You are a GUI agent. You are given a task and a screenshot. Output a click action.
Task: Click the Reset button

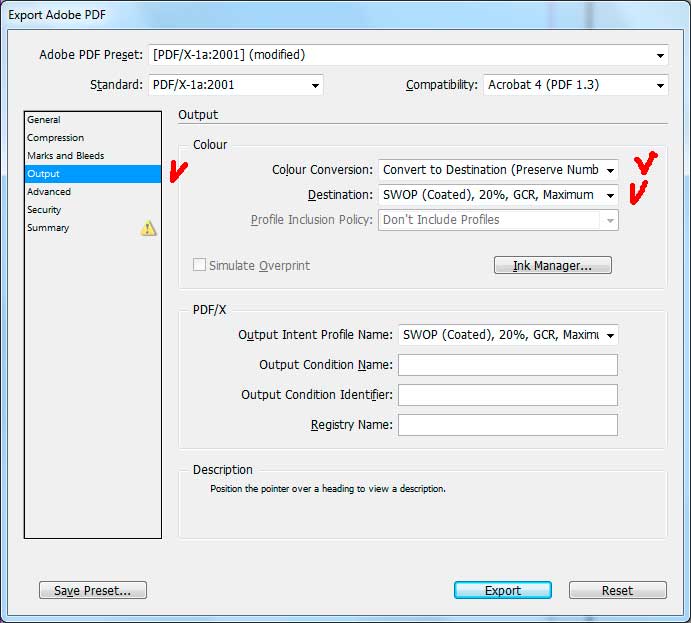pyautogui.click(x=617, y=590)
